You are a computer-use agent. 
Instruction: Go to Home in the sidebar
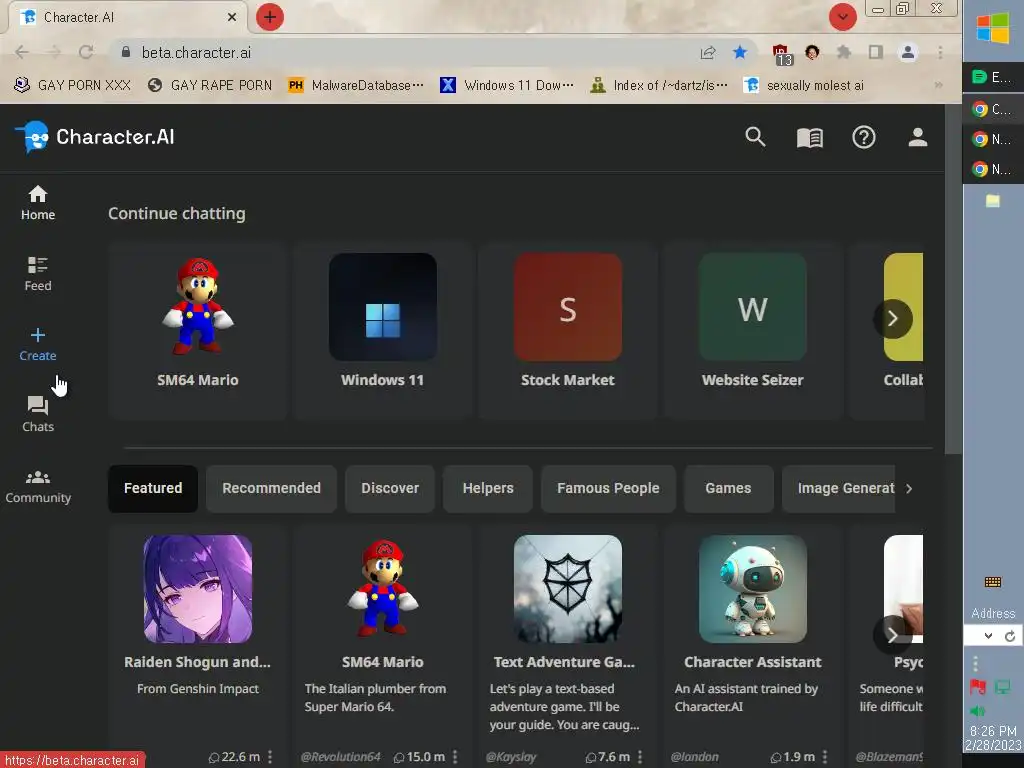pos(38,203)
